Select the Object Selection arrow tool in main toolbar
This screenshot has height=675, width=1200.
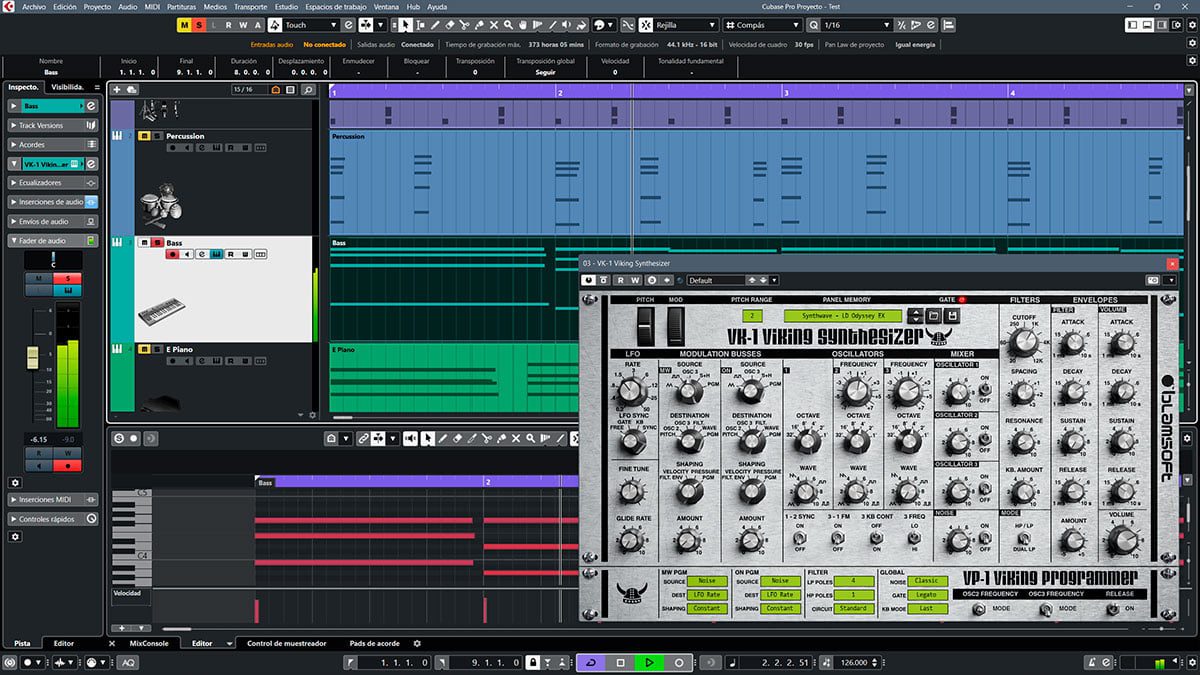[x=406, y=24]
